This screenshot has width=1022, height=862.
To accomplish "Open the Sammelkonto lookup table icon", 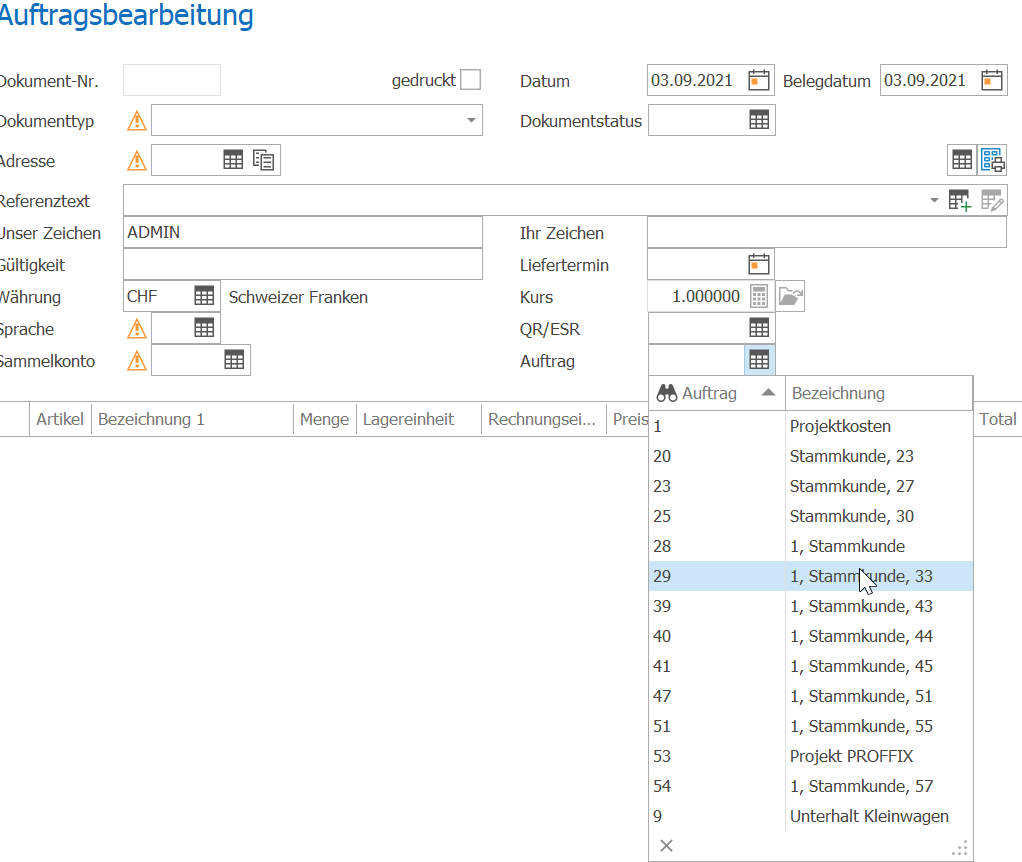I will click(x=234, y=360).
